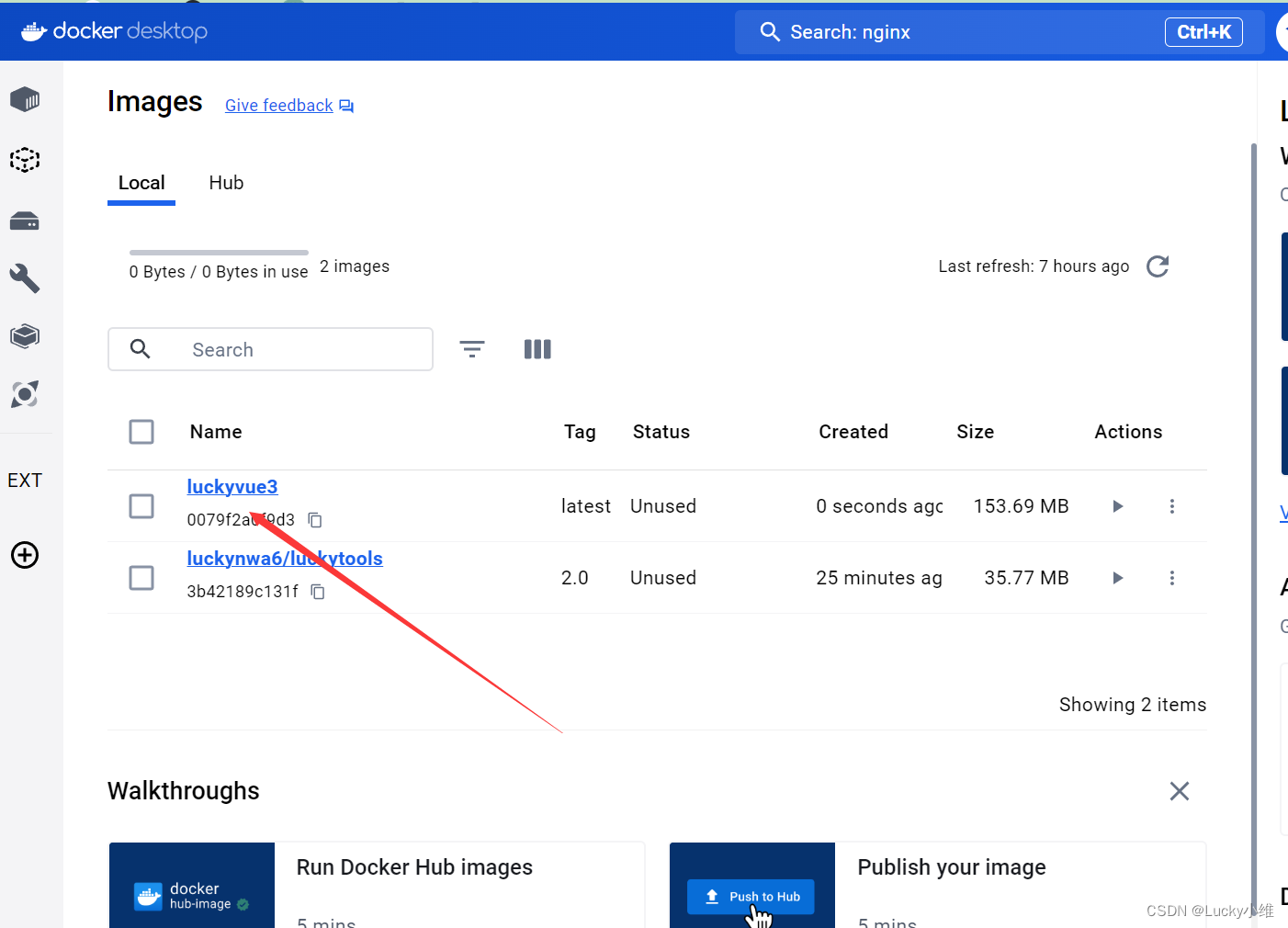Screen dimensions: 1288x928
Task: Open the luckynwa6/luckytools image link
Action: [285, 559]
